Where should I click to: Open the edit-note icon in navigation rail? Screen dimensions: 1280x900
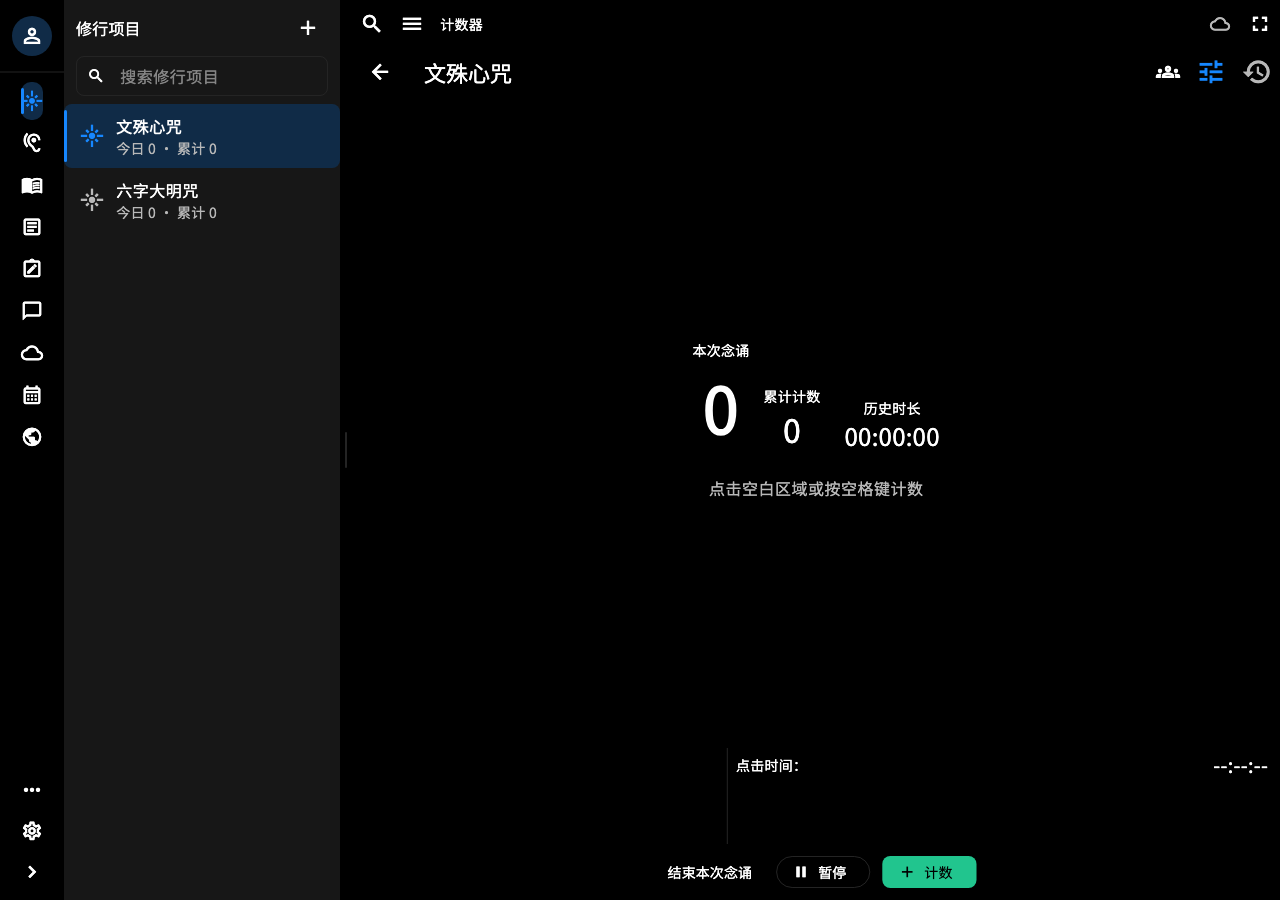(32, 268)
